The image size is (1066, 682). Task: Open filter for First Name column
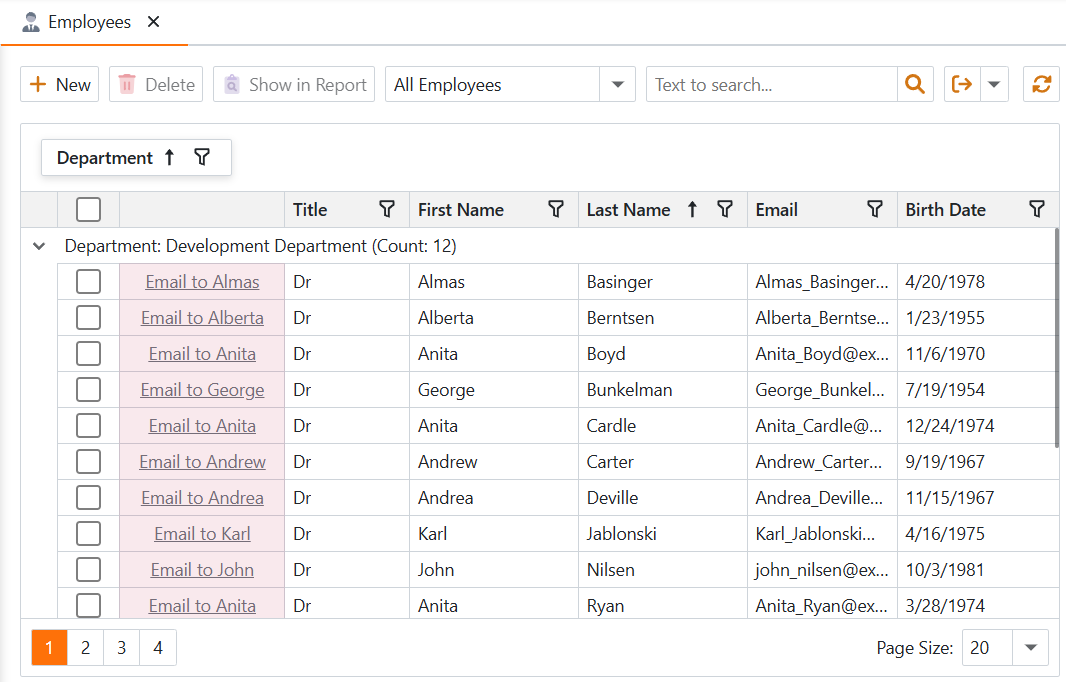pos(555,209)
